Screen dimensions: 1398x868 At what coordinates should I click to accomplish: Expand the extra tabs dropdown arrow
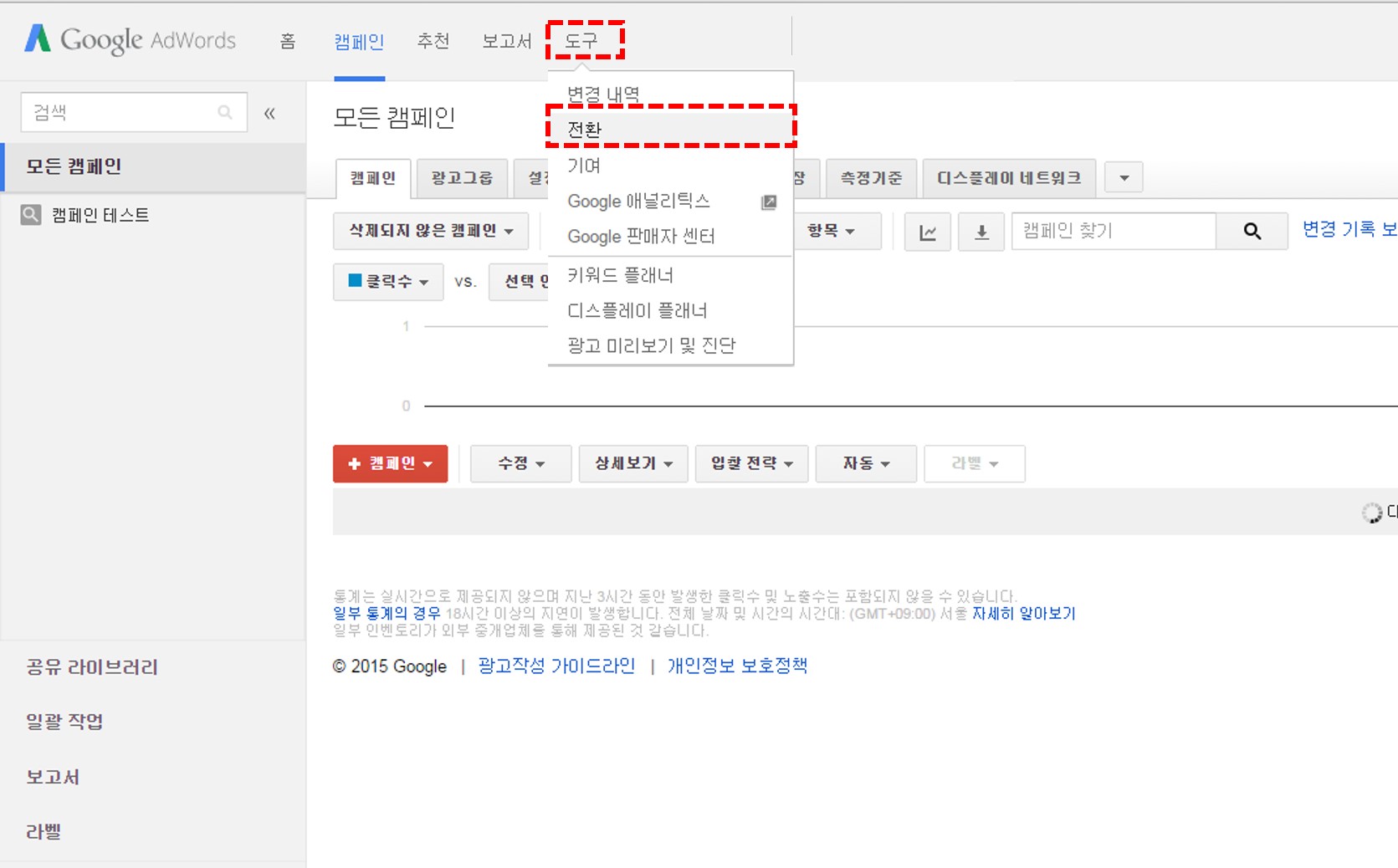(1124, 177)
